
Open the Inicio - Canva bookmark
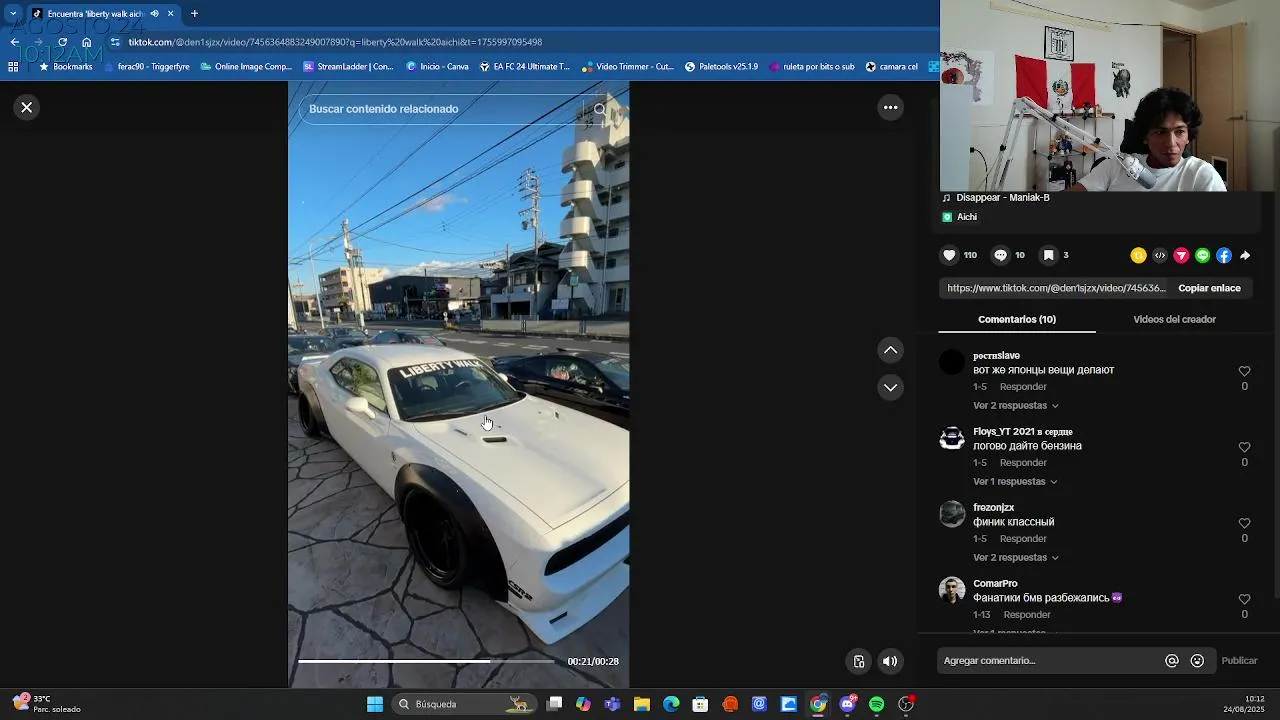[x=437, y=67]
